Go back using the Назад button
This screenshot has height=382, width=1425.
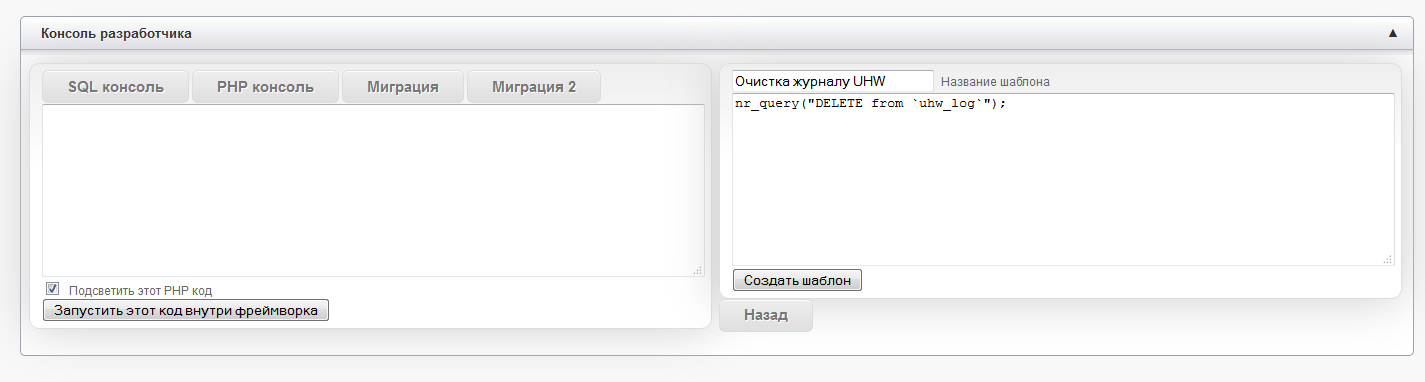coord(766,316)
